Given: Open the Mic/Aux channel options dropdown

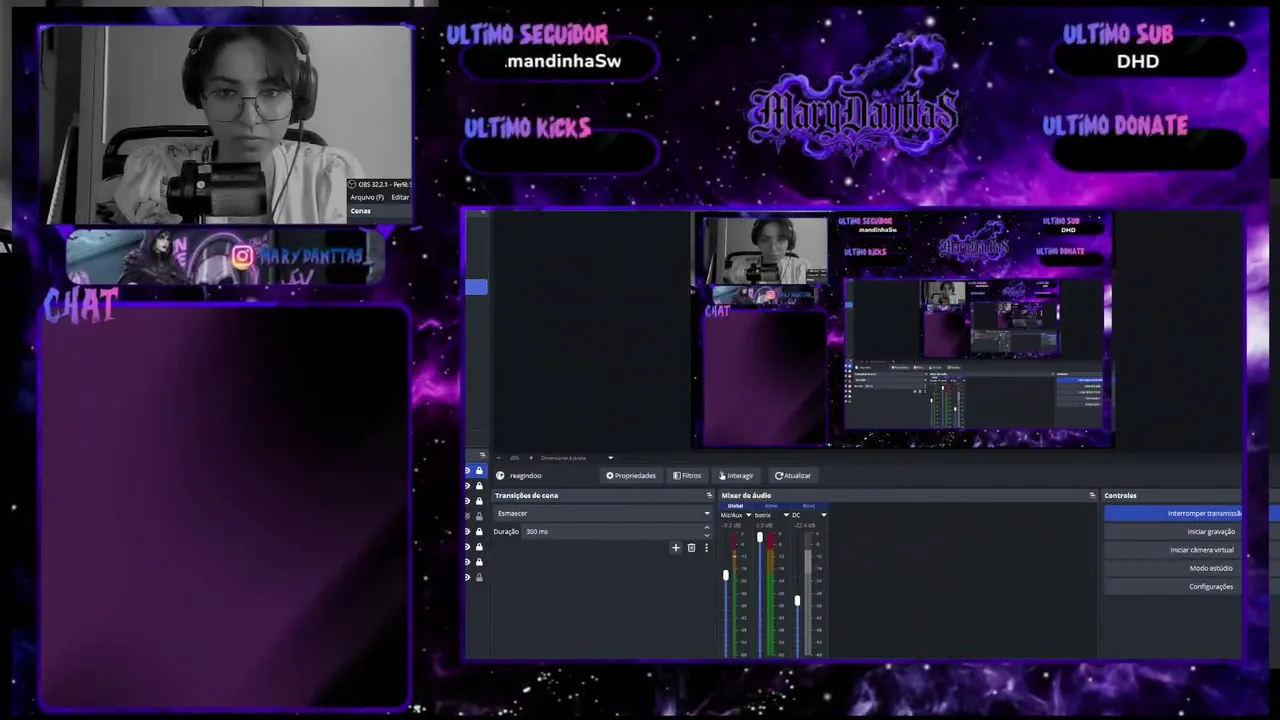Looking at the screenshot, I should pyautogui.click(x=748, y=516).
